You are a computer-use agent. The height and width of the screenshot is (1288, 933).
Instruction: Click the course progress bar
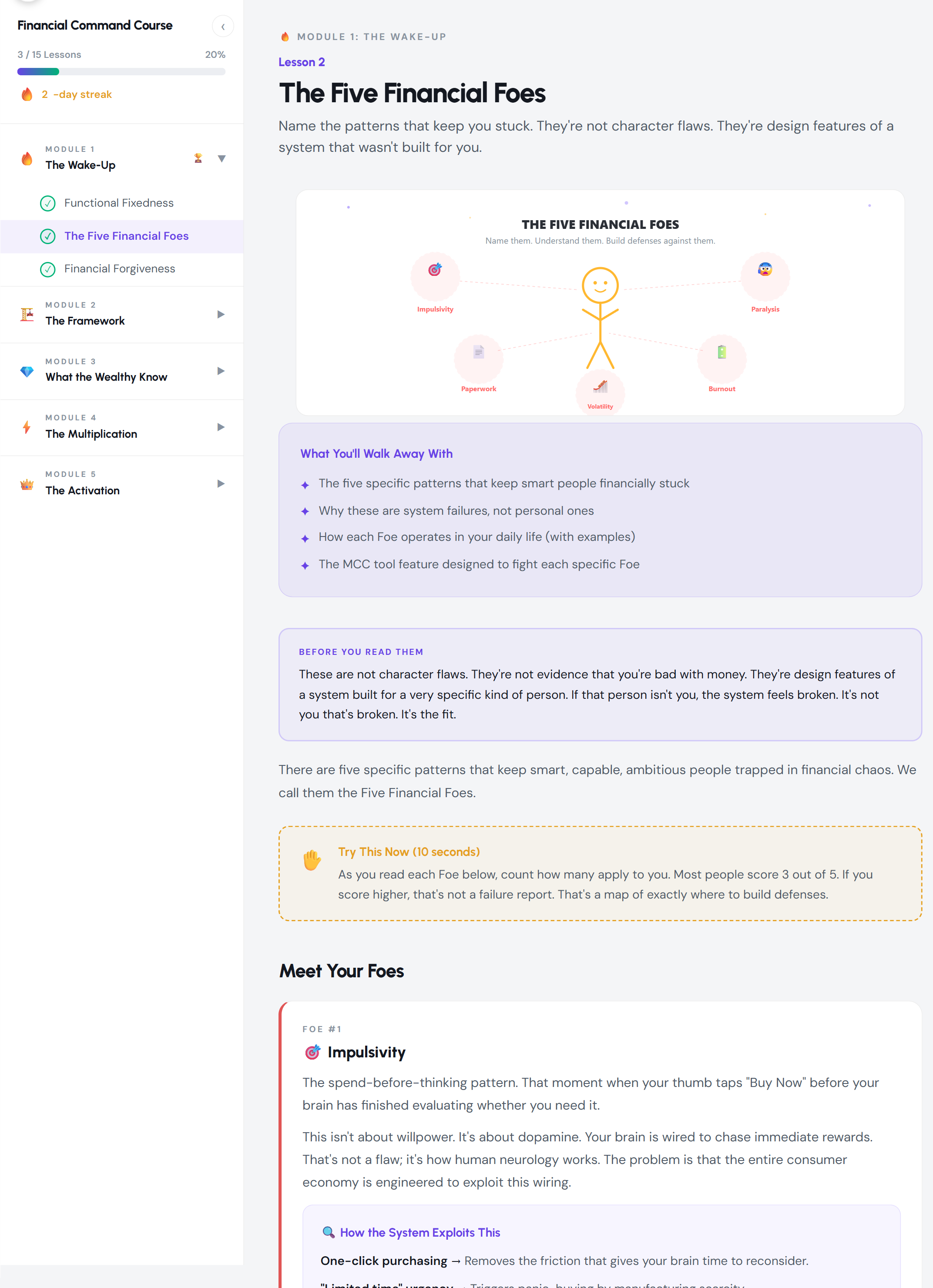tap(121, 71)
